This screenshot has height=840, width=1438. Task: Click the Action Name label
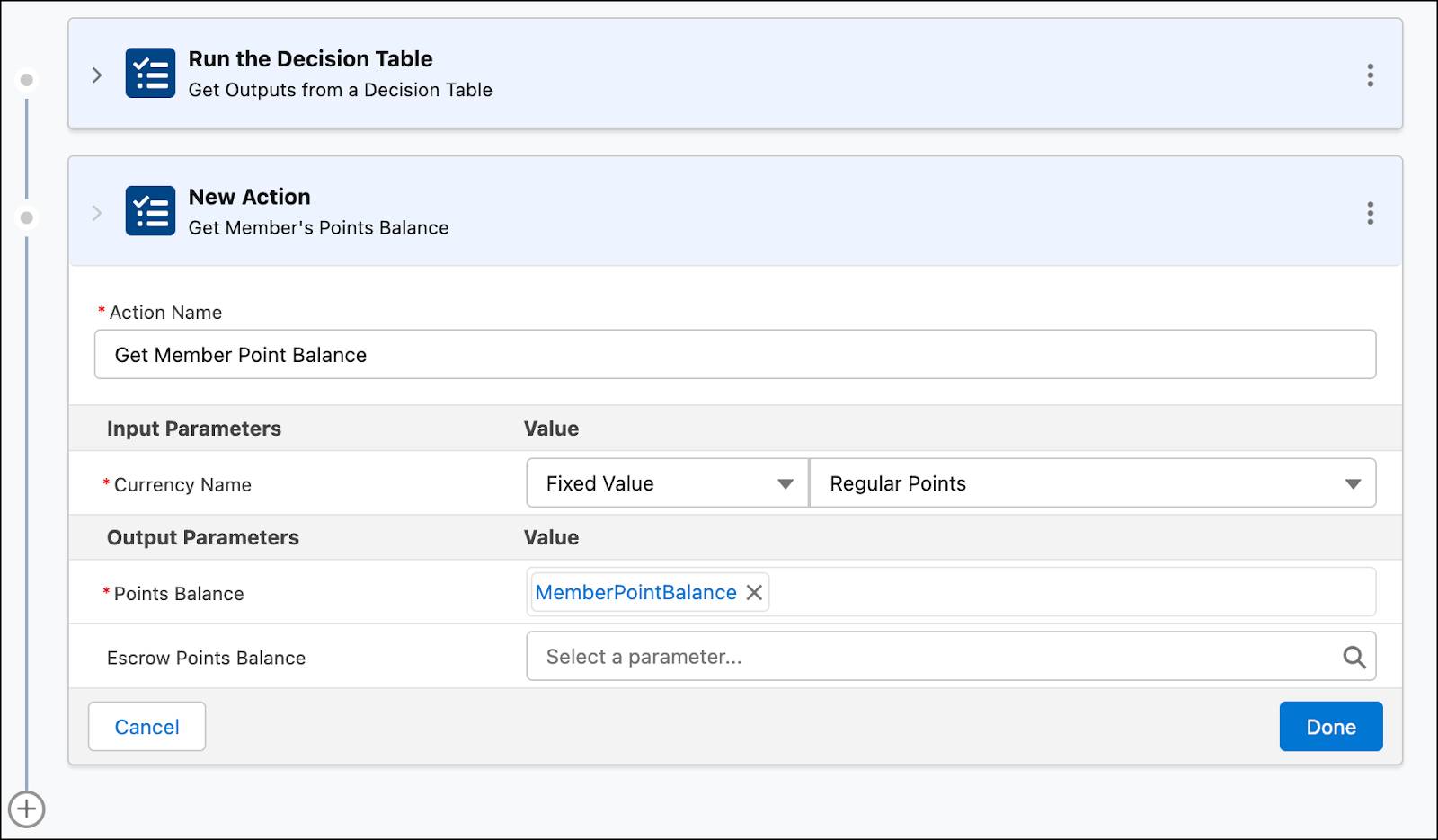165,313
